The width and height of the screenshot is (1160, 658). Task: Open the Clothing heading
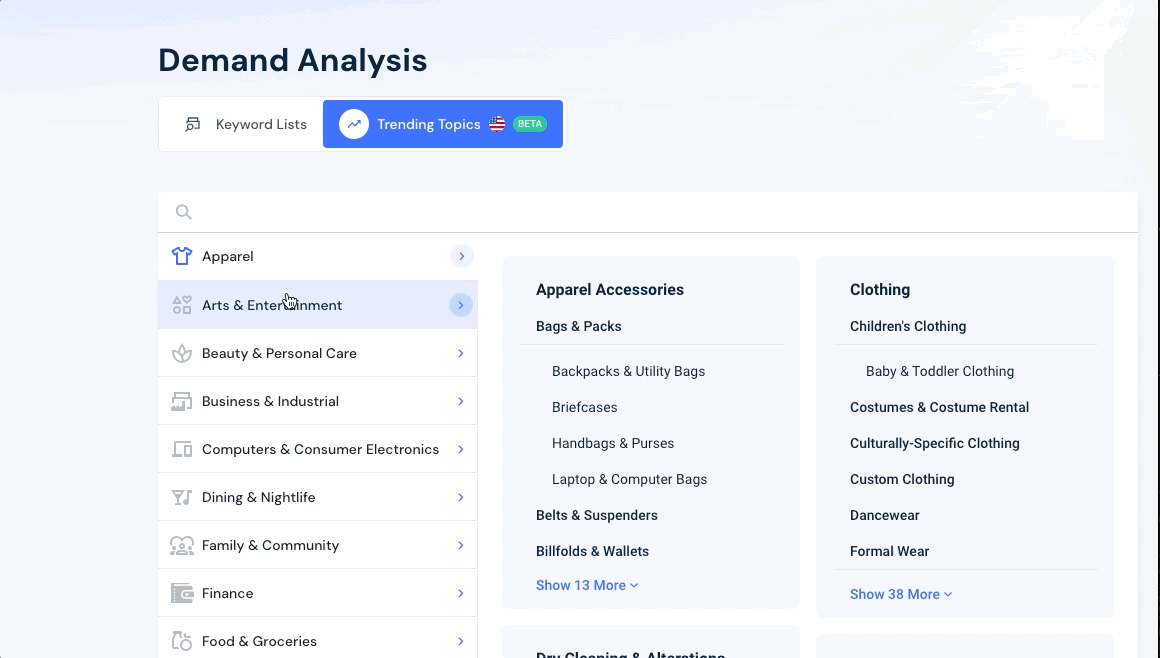point(880,289)
